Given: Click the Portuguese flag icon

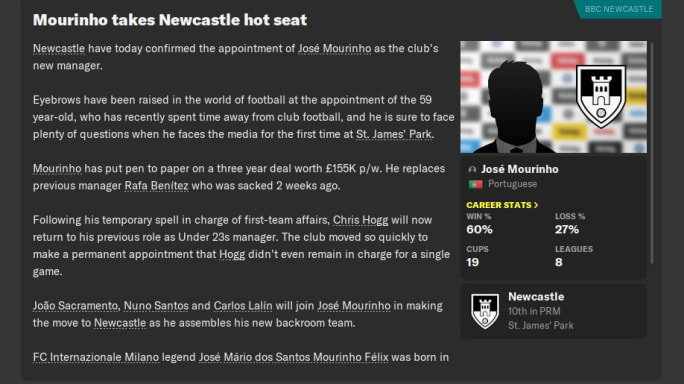Looking at the screenshot, I should [x=475, y=184].
